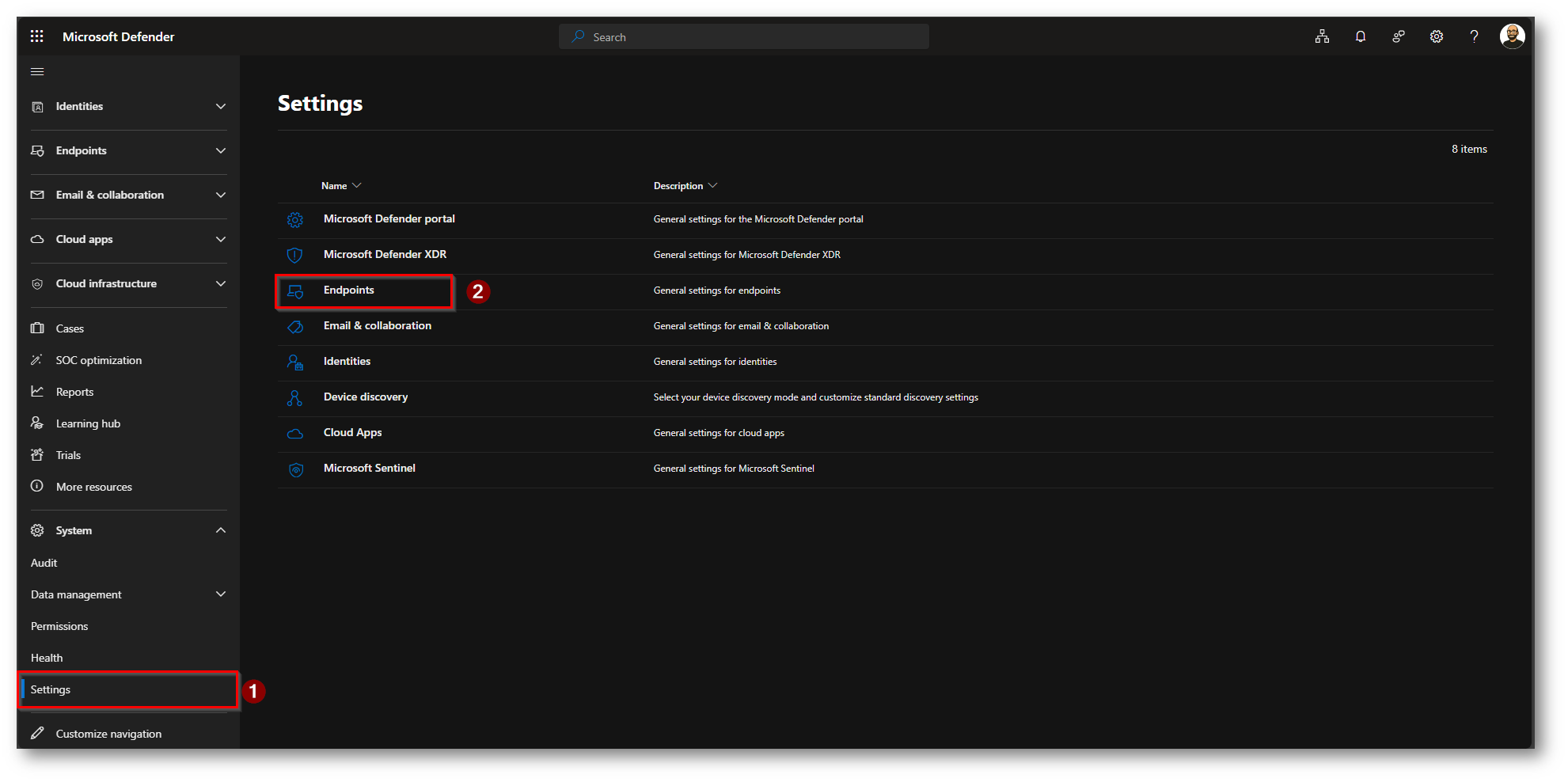This screenshot has height=782, width=1568.
Task: Click the Email & collaboration envelope icon
Action: pyautogui.click(x=37, y=195)
